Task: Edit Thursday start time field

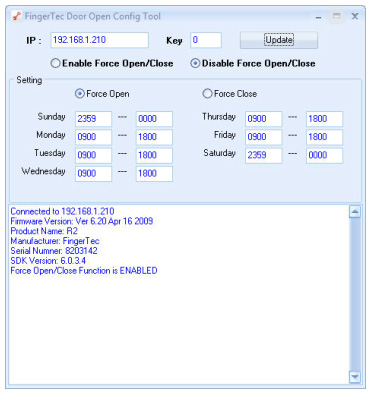Action: [264, 119]
